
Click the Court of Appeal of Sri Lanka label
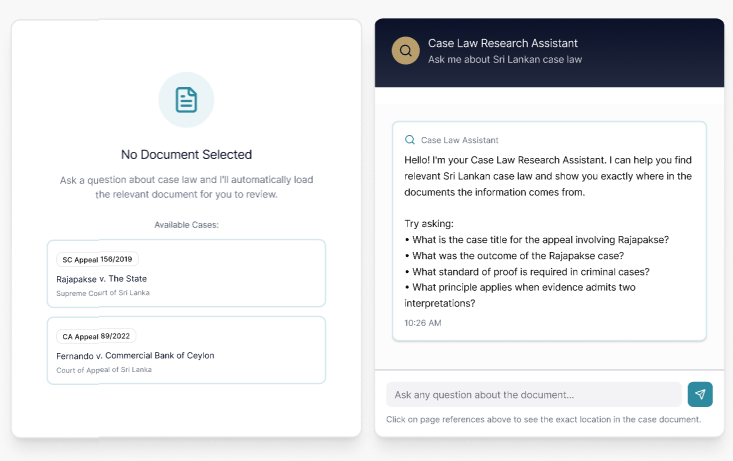[x=104, y=369]
